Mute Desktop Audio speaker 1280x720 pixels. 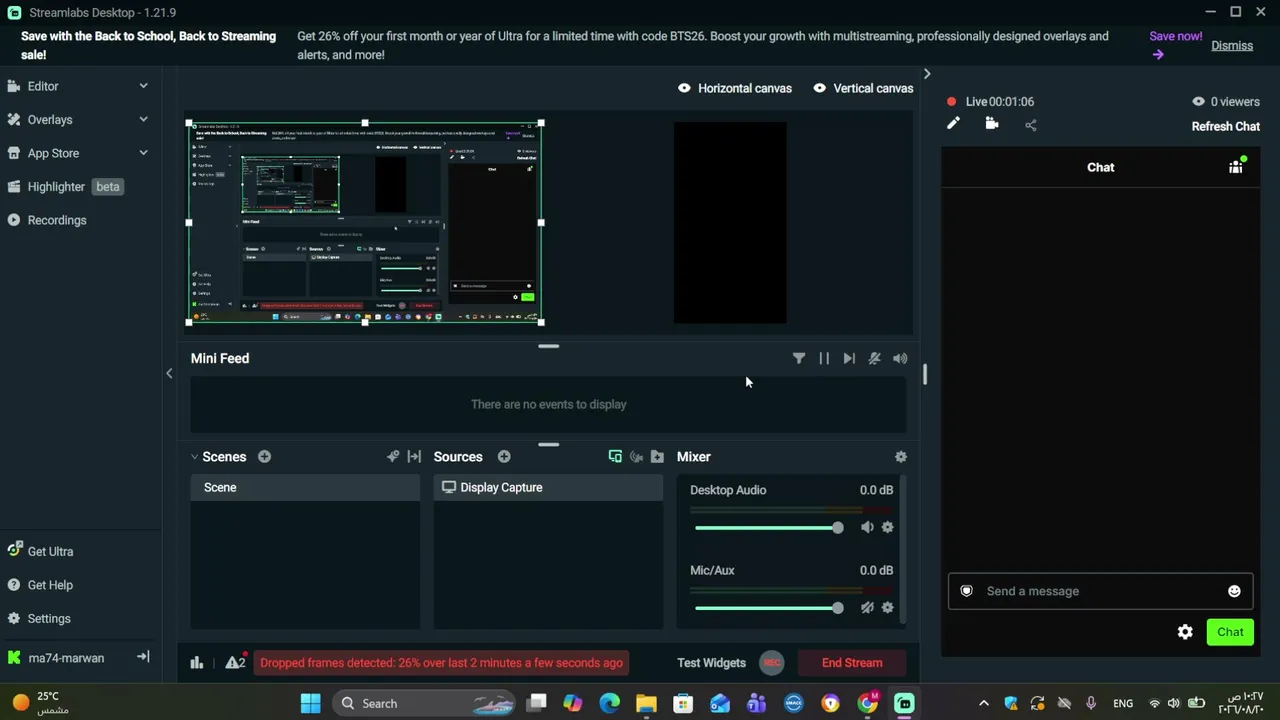tap(867, 527)
